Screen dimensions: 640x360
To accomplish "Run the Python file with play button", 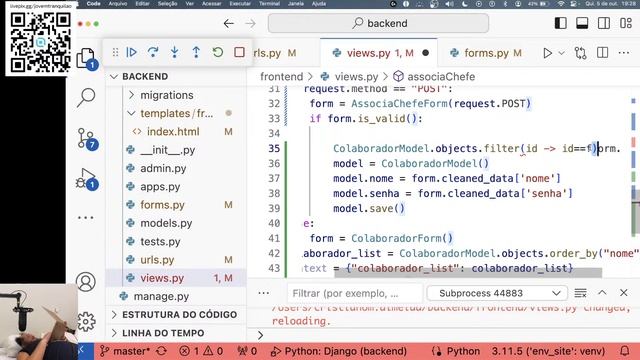I will 547,53.
